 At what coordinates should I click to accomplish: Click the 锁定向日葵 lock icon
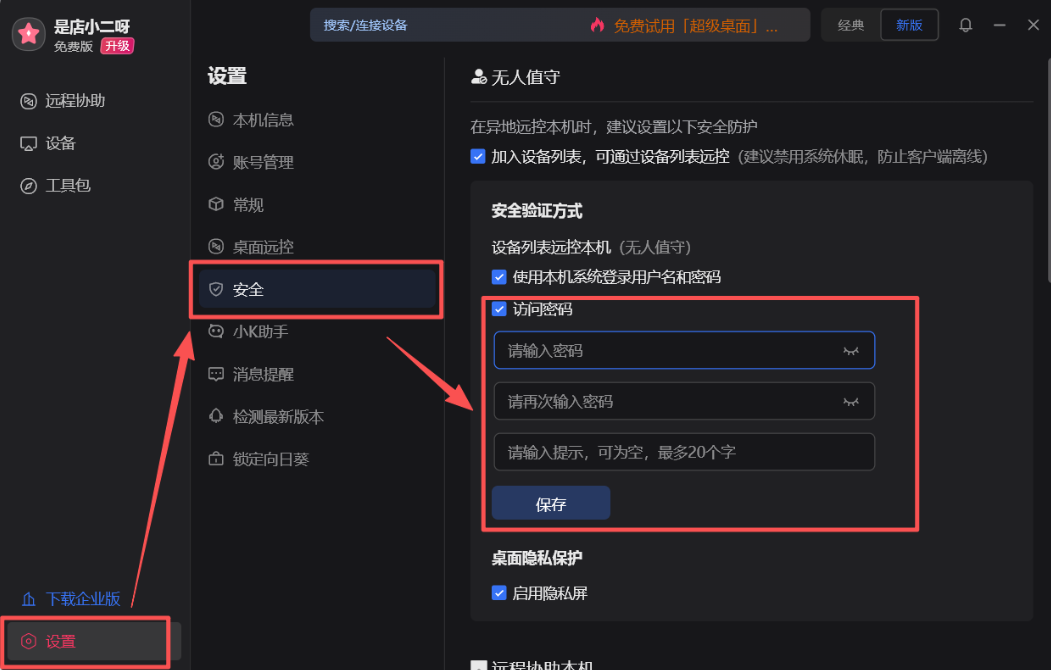pos(216,459)
